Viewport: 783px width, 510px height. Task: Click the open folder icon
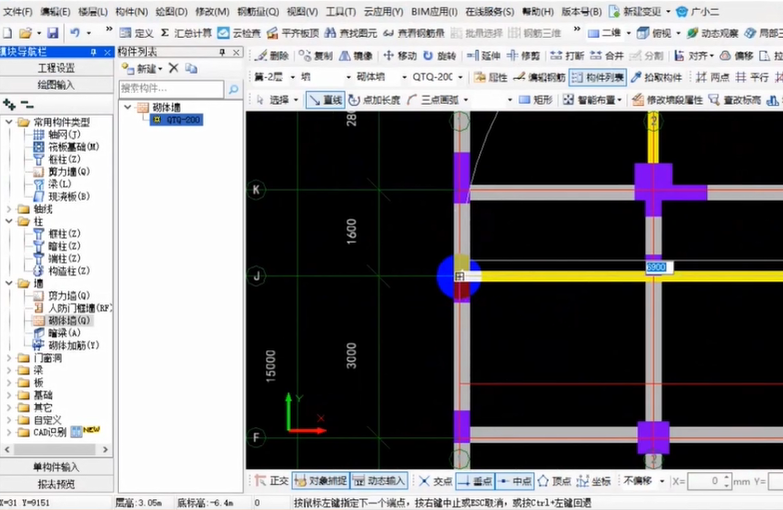coord(25,33)
